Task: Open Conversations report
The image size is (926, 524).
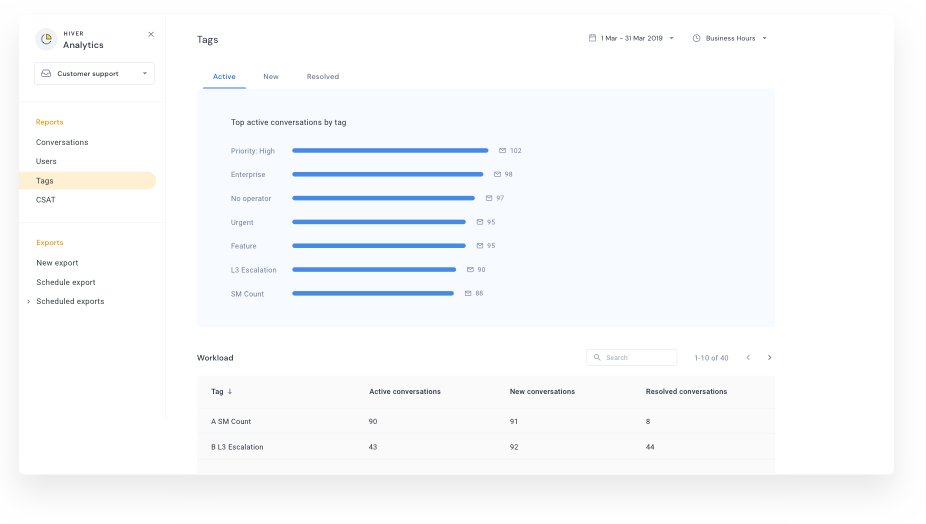Action: pos(62,142)
